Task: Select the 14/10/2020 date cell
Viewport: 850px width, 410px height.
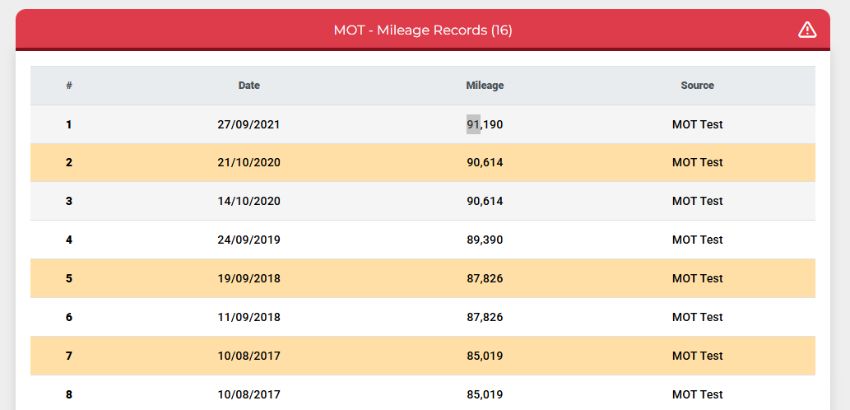Action: (249, 201)
